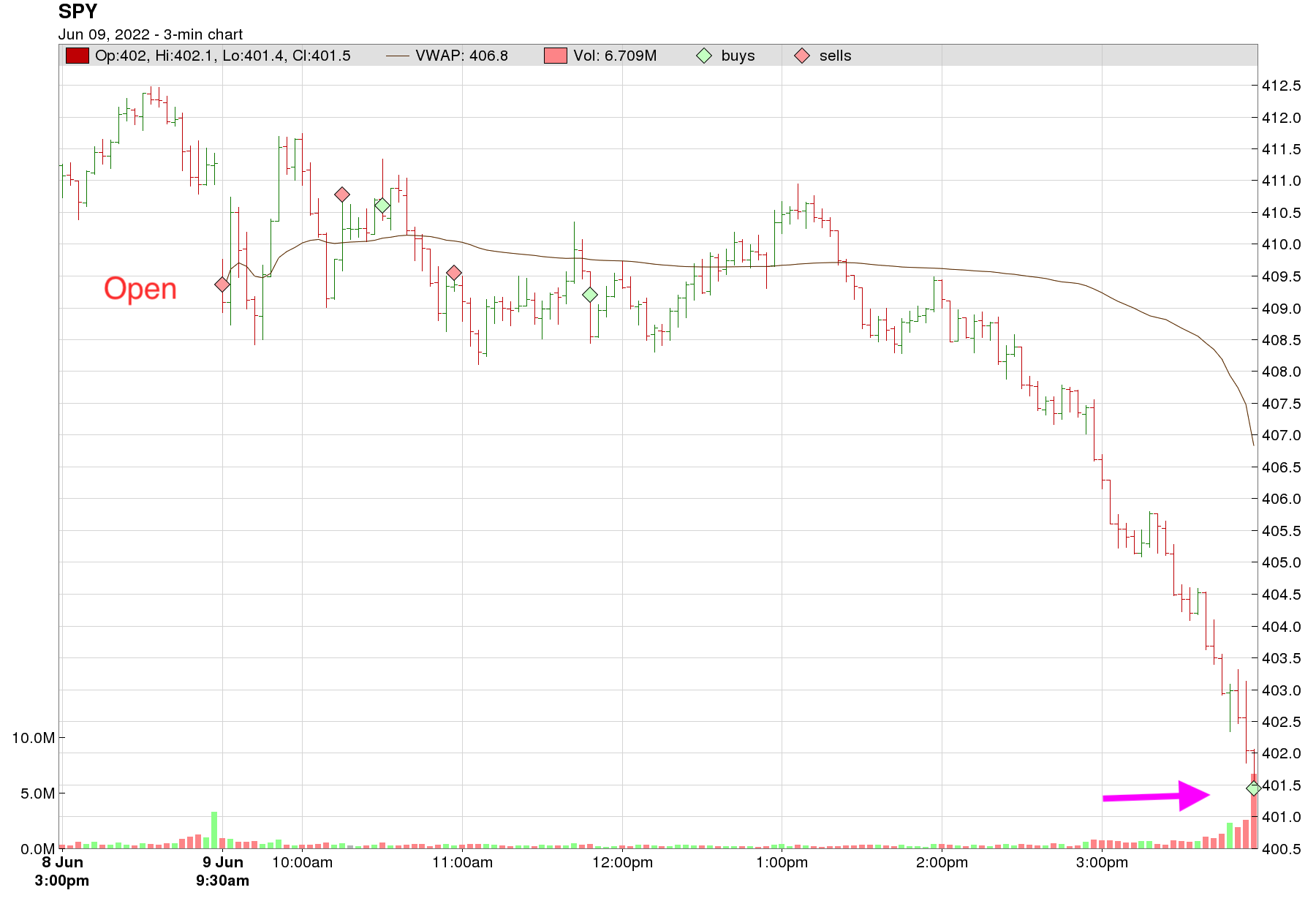Click the pink volume legend swatch
Screen dimensions: 1316x901
[x=556, y=56]
